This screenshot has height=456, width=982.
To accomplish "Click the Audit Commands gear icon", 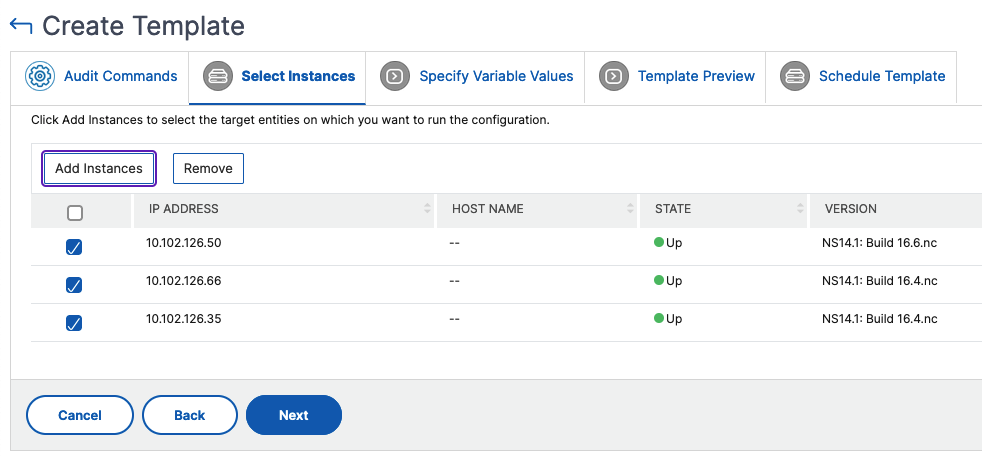I will coord(40,76).
